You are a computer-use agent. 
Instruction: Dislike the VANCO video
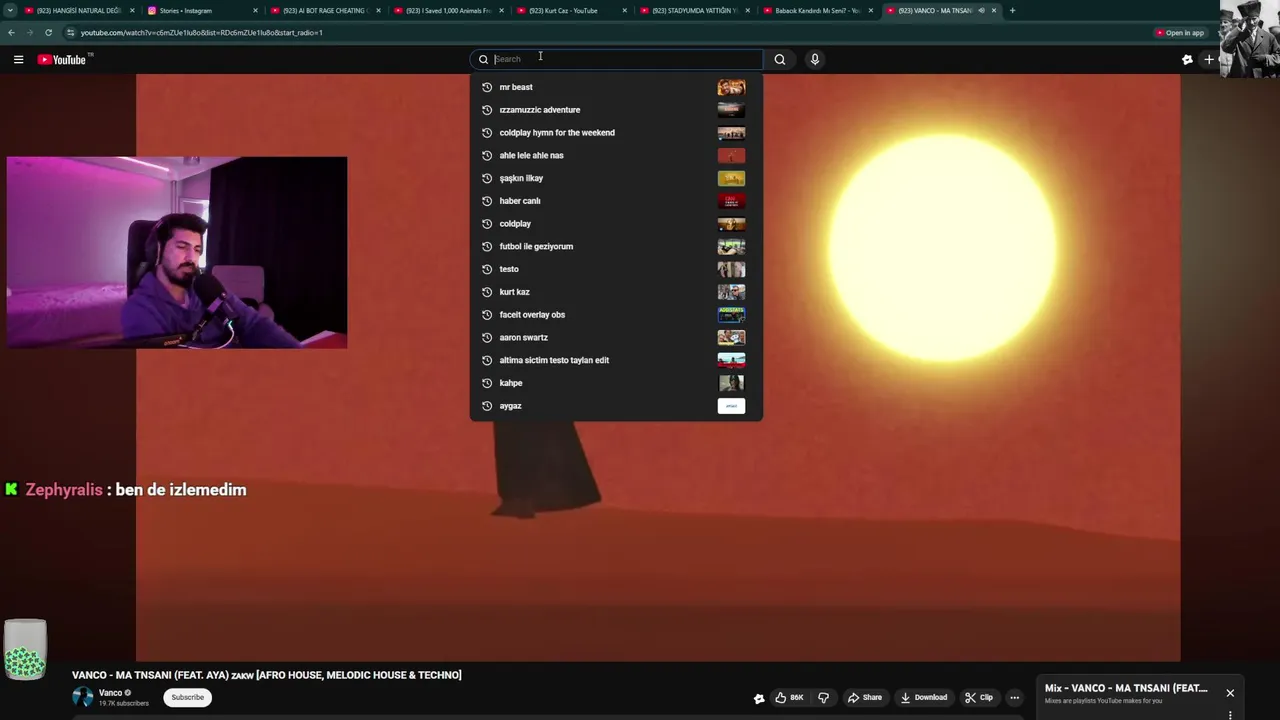pos(823,697)
